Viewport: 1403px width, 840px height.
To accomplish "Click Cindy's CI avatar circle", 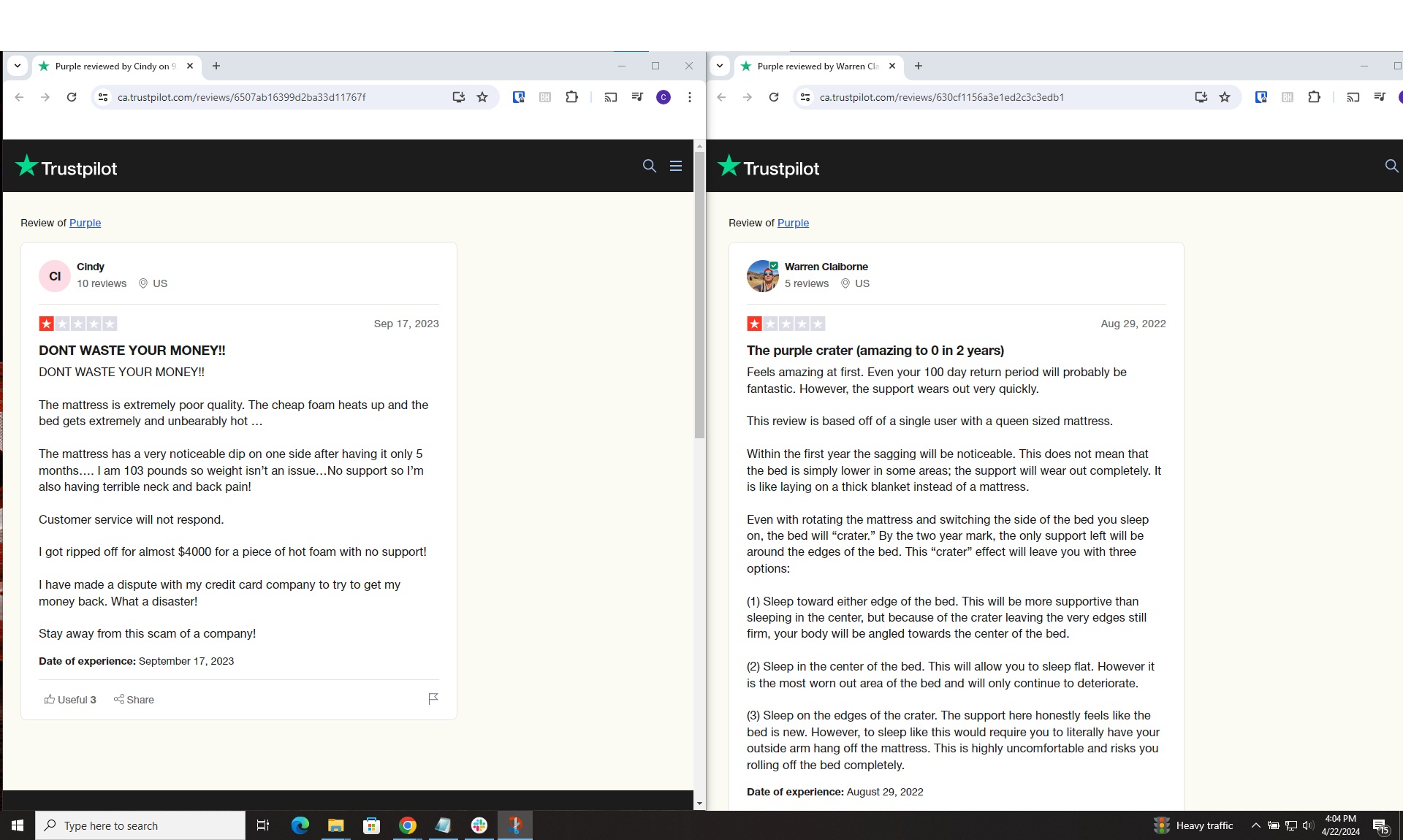I will 55,276.
